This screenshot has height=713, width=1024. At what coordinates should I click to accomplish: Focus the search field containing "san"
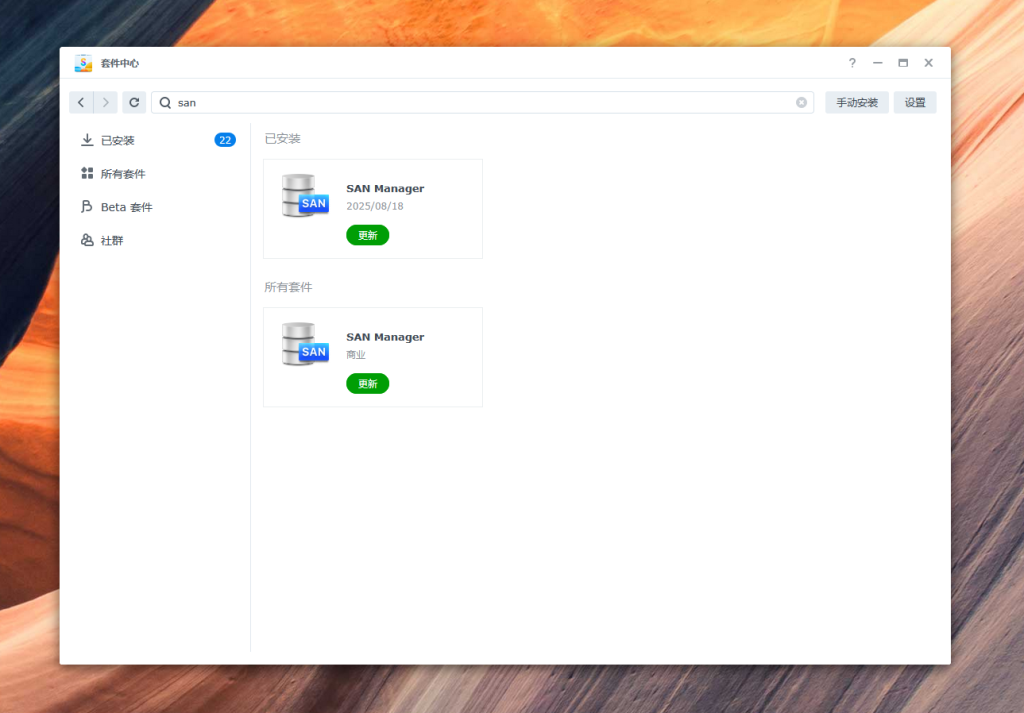(x=480, y=102)
